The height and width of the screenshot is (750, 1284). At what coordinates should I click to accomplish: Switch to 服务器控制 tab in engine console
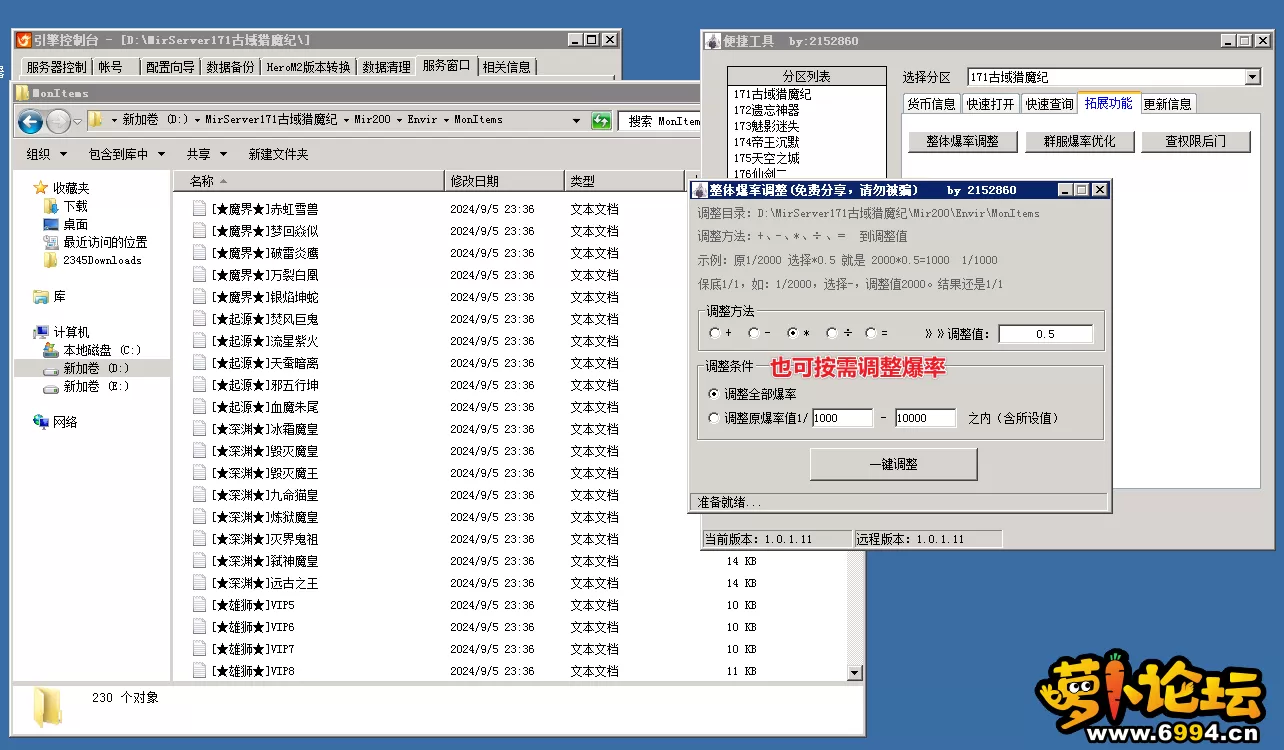click(x=56, y=67)
